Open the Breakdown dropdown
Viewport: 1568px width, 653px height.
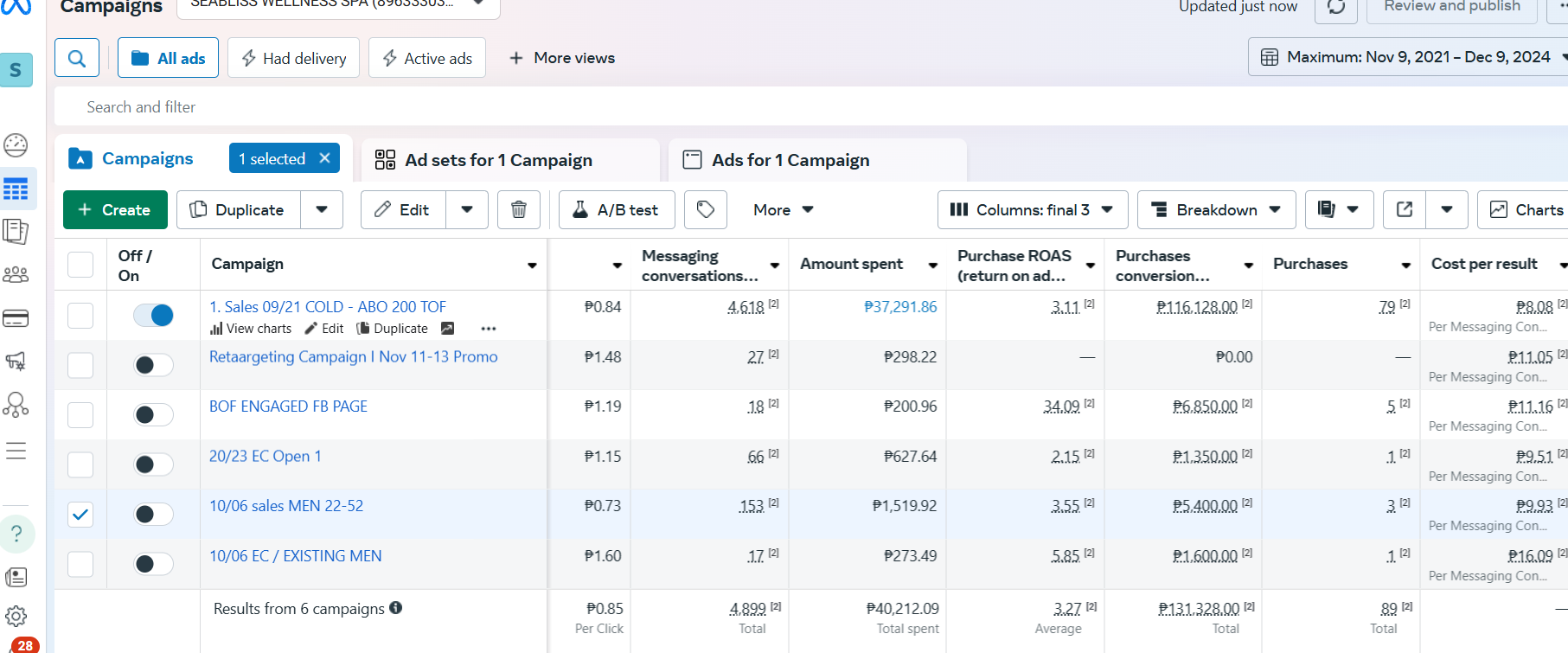coord(1216,210)
